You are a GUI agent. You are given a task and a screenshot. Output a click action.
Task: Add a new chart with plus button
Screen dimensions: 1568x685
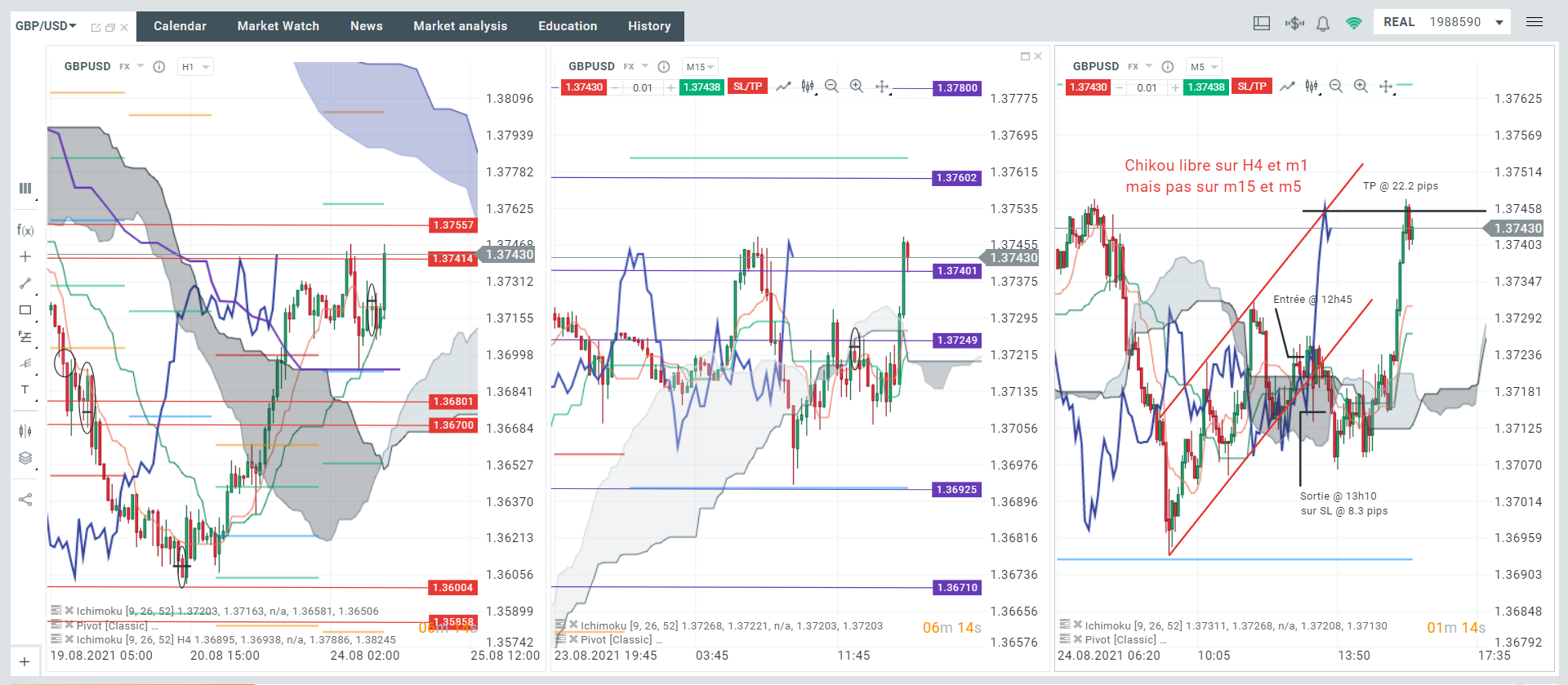tap(24, 662)
